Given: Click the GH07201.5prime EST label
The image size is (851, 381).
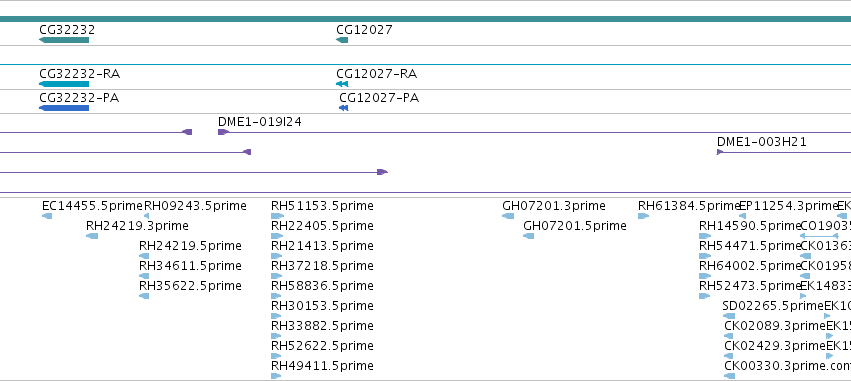Looking at the screenshot, I should click(575, 226).
